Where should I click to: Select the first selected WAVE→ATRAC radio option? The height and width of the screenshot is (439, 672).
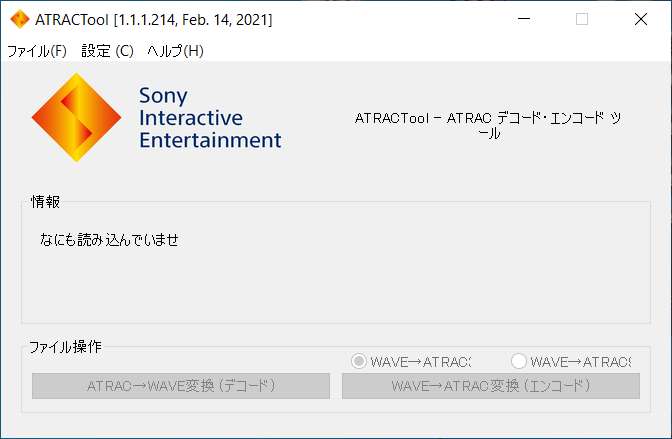(x=358, y=361)
